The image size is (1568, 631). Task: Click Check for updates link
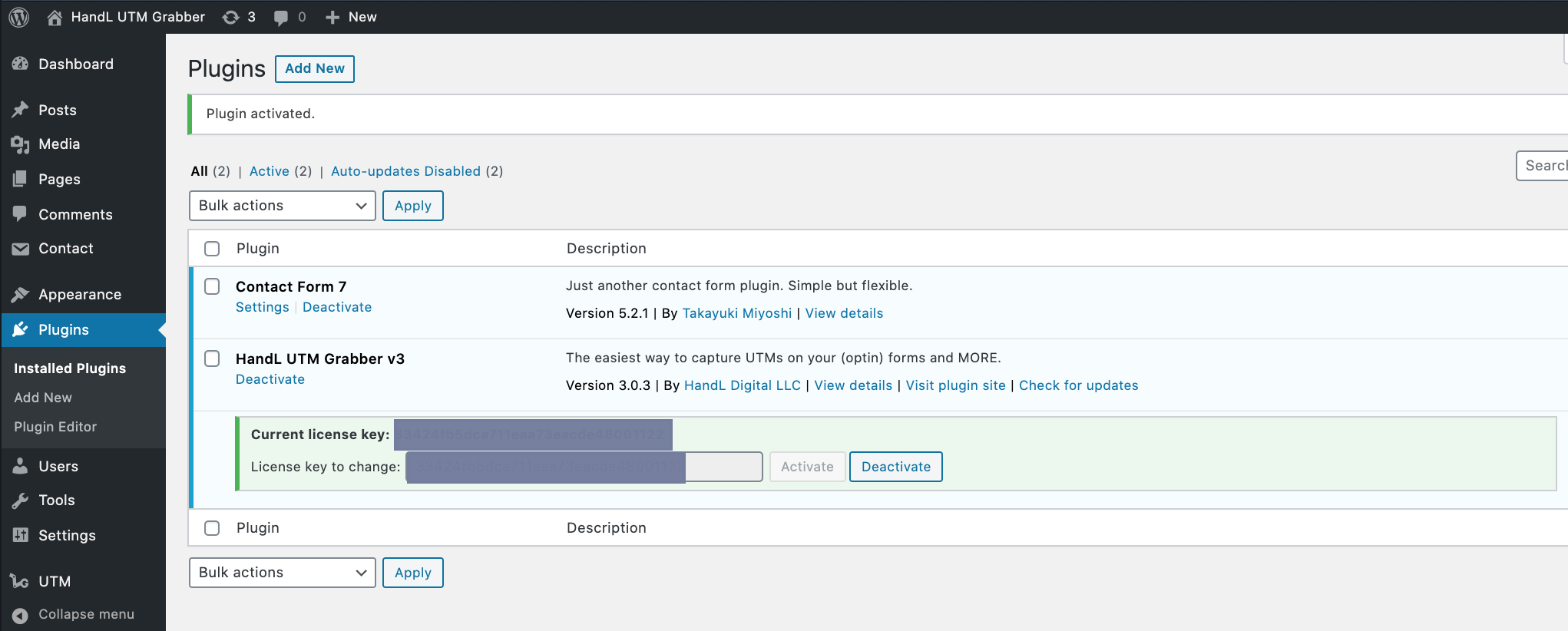(x=1078, y=385)
